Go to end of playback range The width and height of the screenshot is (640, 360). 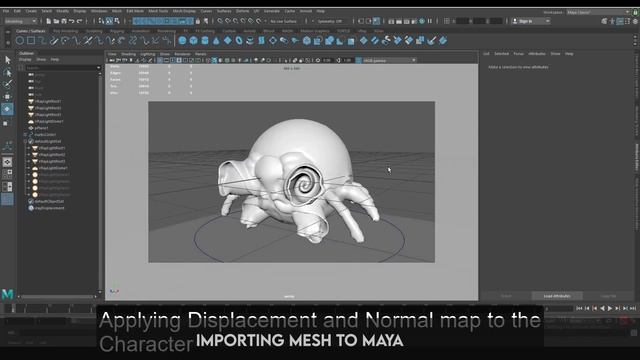(x=633, y=309)
